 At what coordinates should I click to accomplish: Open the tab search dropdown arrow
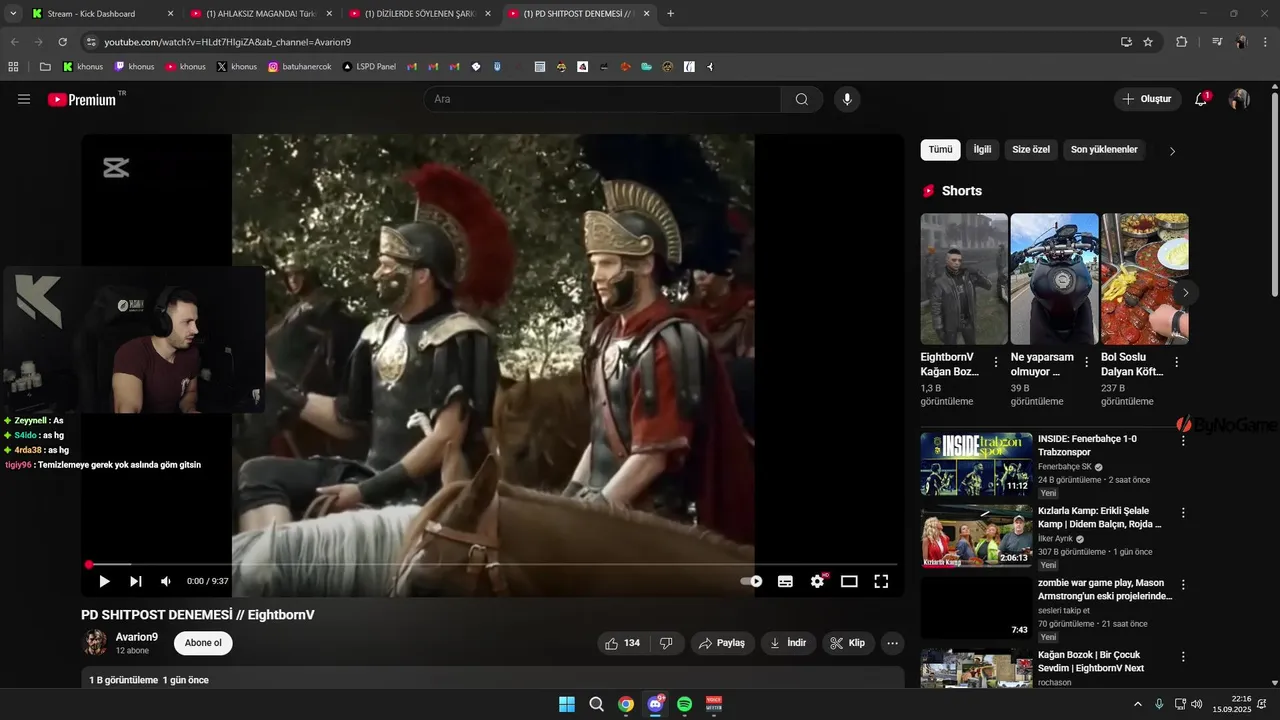click(13, 14)
